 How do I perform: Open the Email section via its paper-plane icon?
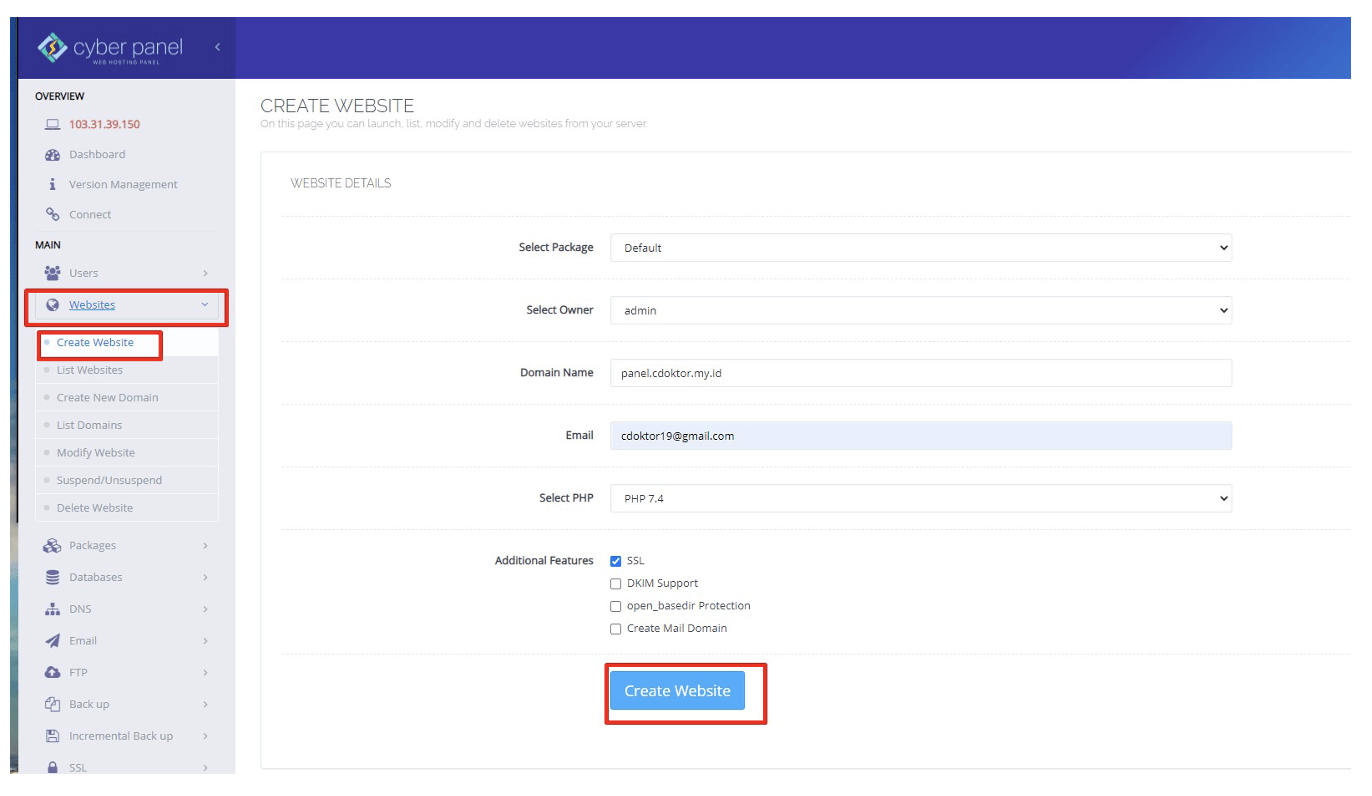click(52, 640)
